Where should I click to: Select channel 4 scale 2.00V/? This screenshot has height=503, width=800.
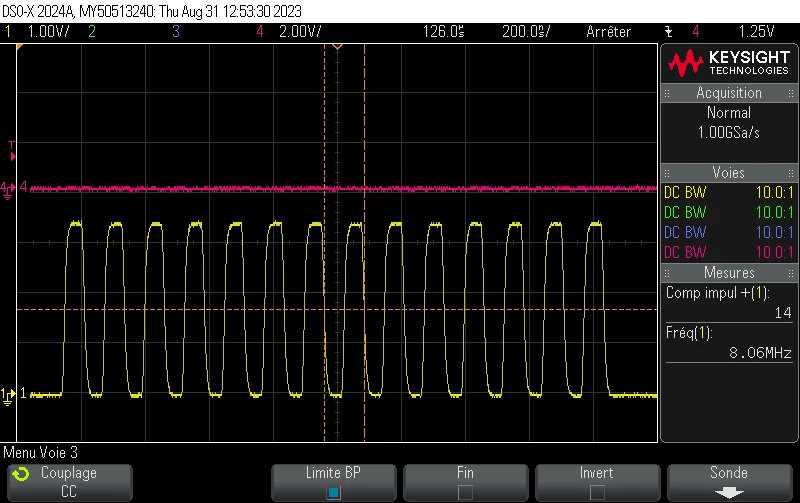coord(300,32)
